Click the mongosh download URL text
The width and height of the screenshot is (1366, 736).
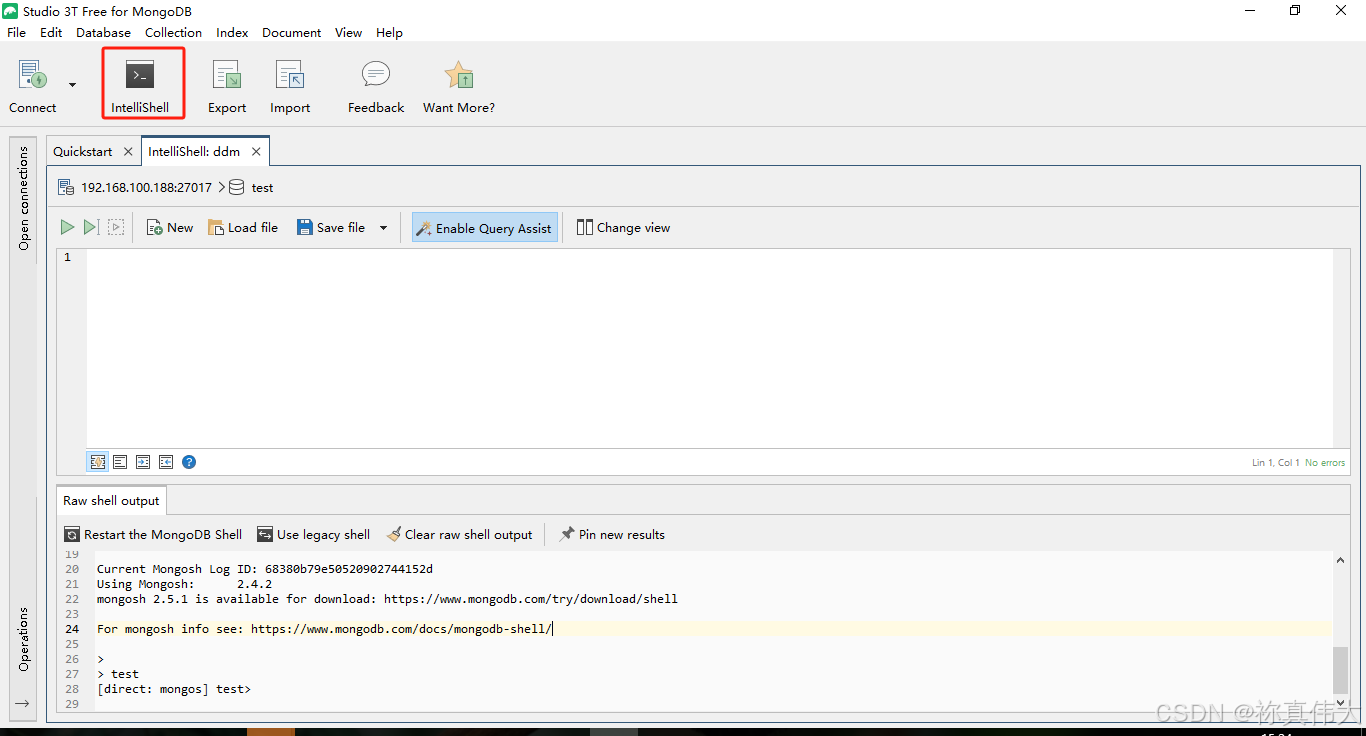(531, 599)
